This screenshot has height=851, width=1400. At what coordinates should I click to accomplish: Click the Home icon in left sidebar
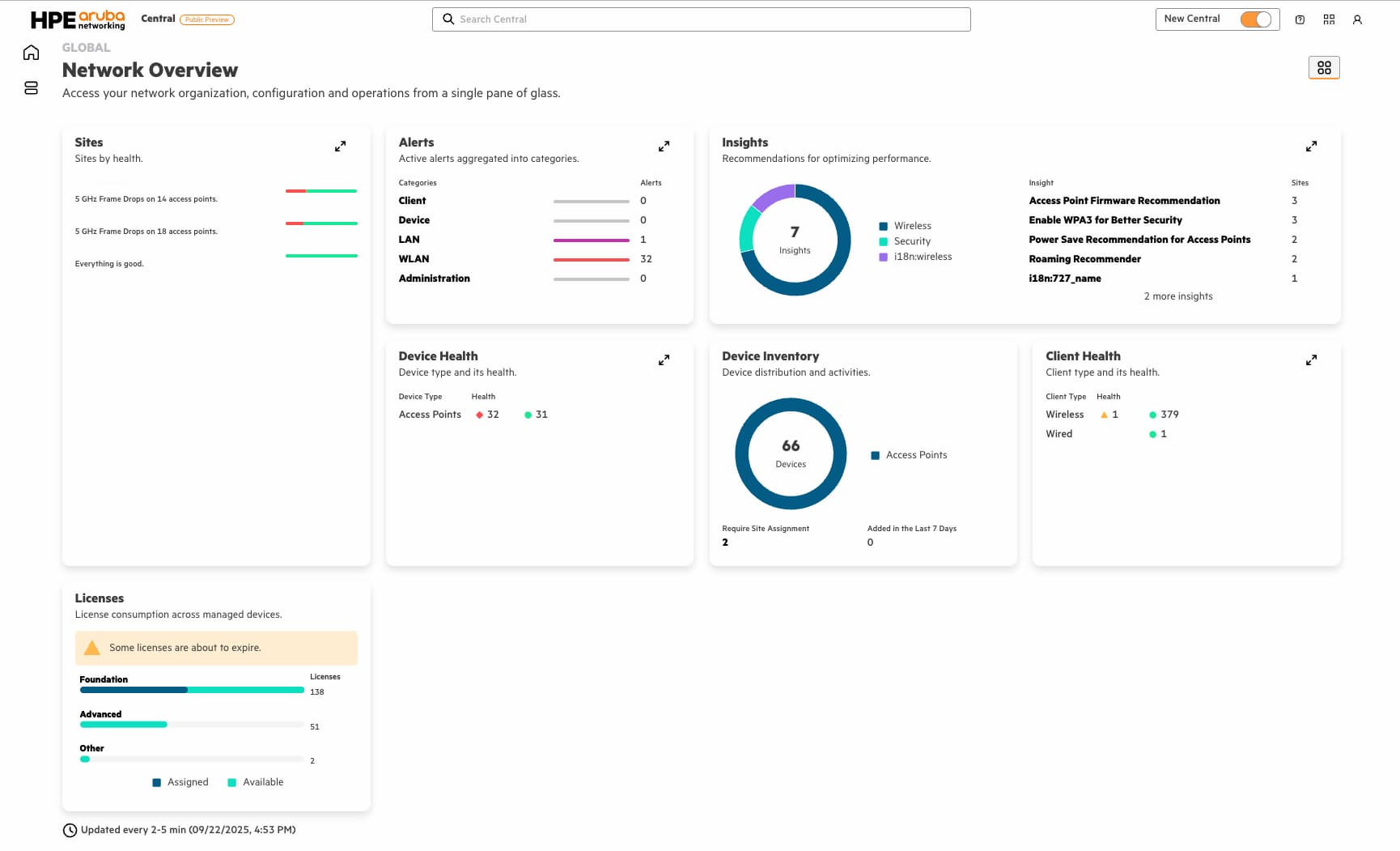[x=31, y=53]
